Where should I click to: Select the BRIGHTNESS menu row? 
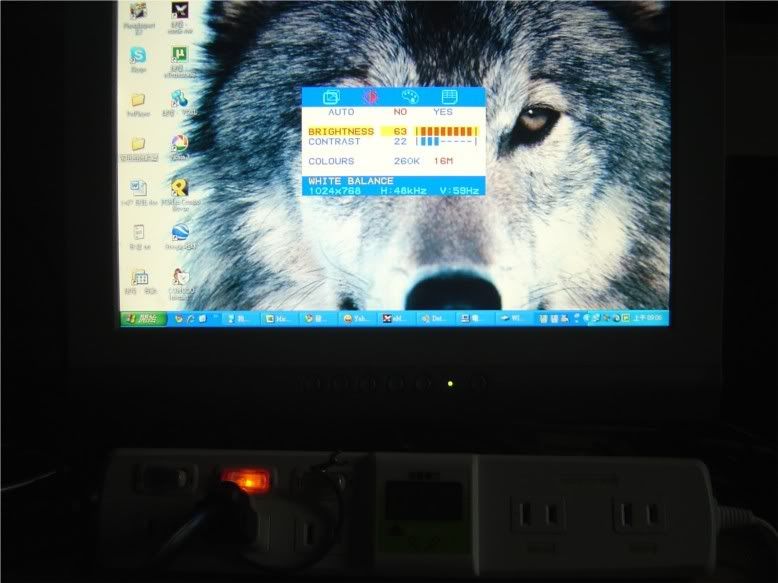(x=341, y=131)
